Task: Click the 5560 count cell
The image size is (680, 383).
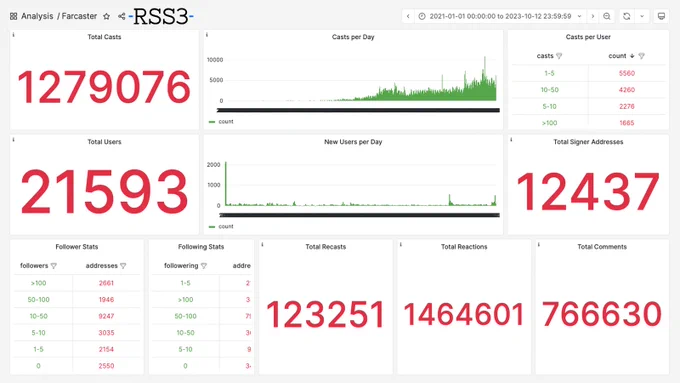Action: pyautogui.click(x=627, y=73)
